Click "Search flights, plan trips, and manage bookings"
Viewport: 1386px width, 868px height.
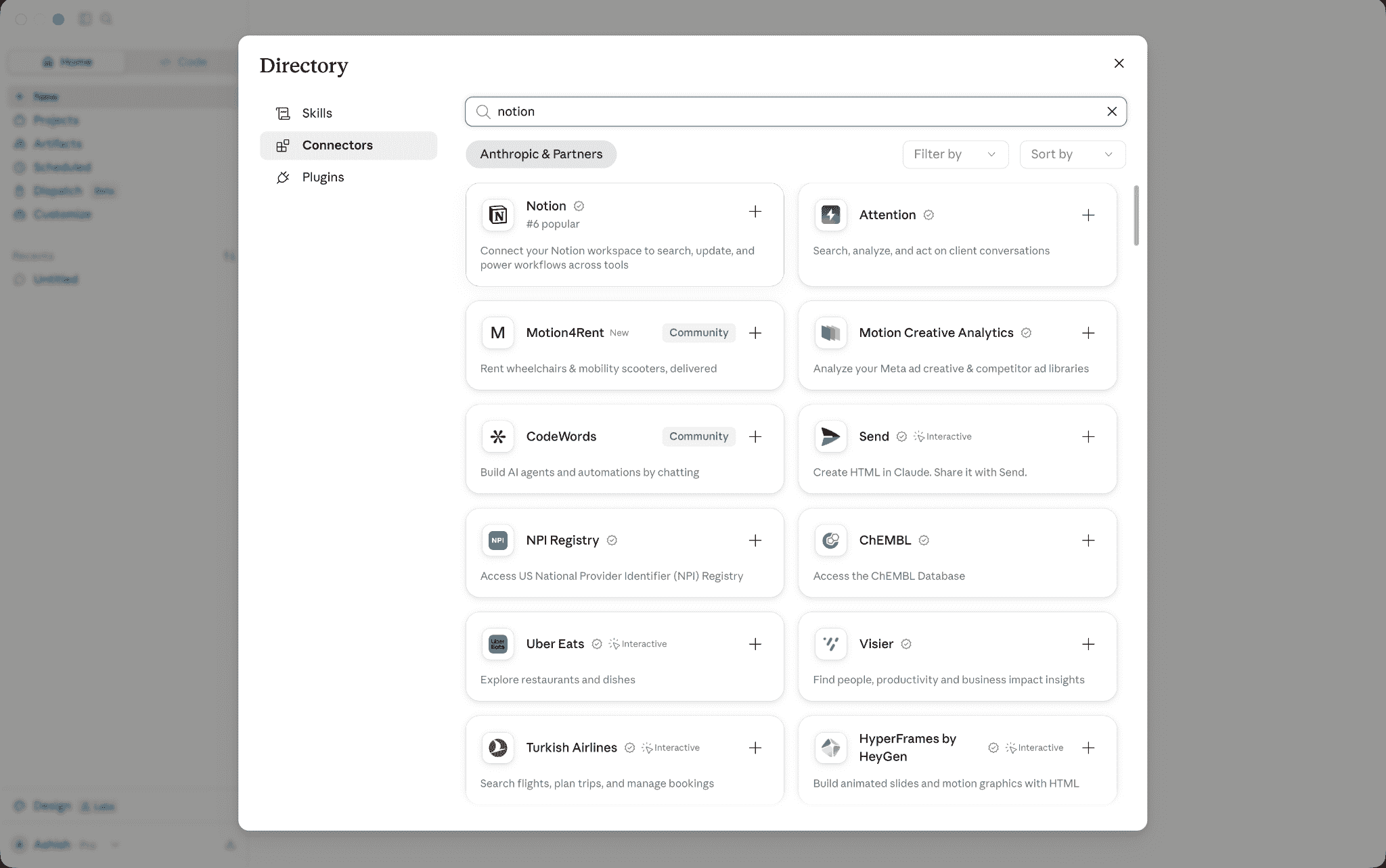click(597, 783)
